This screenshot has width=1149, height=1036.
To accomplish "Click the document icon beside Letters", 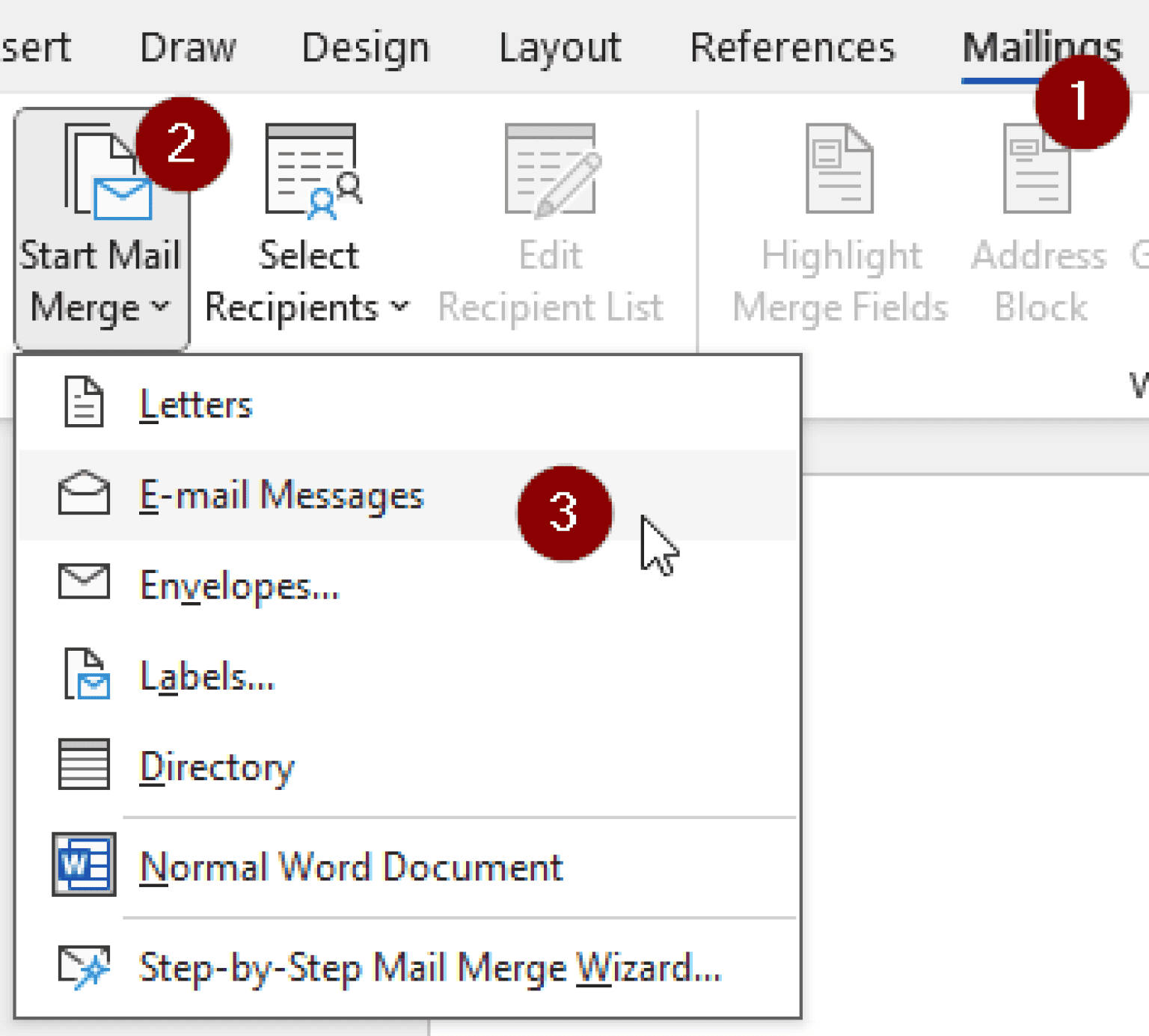I will [x=82, y=402].
